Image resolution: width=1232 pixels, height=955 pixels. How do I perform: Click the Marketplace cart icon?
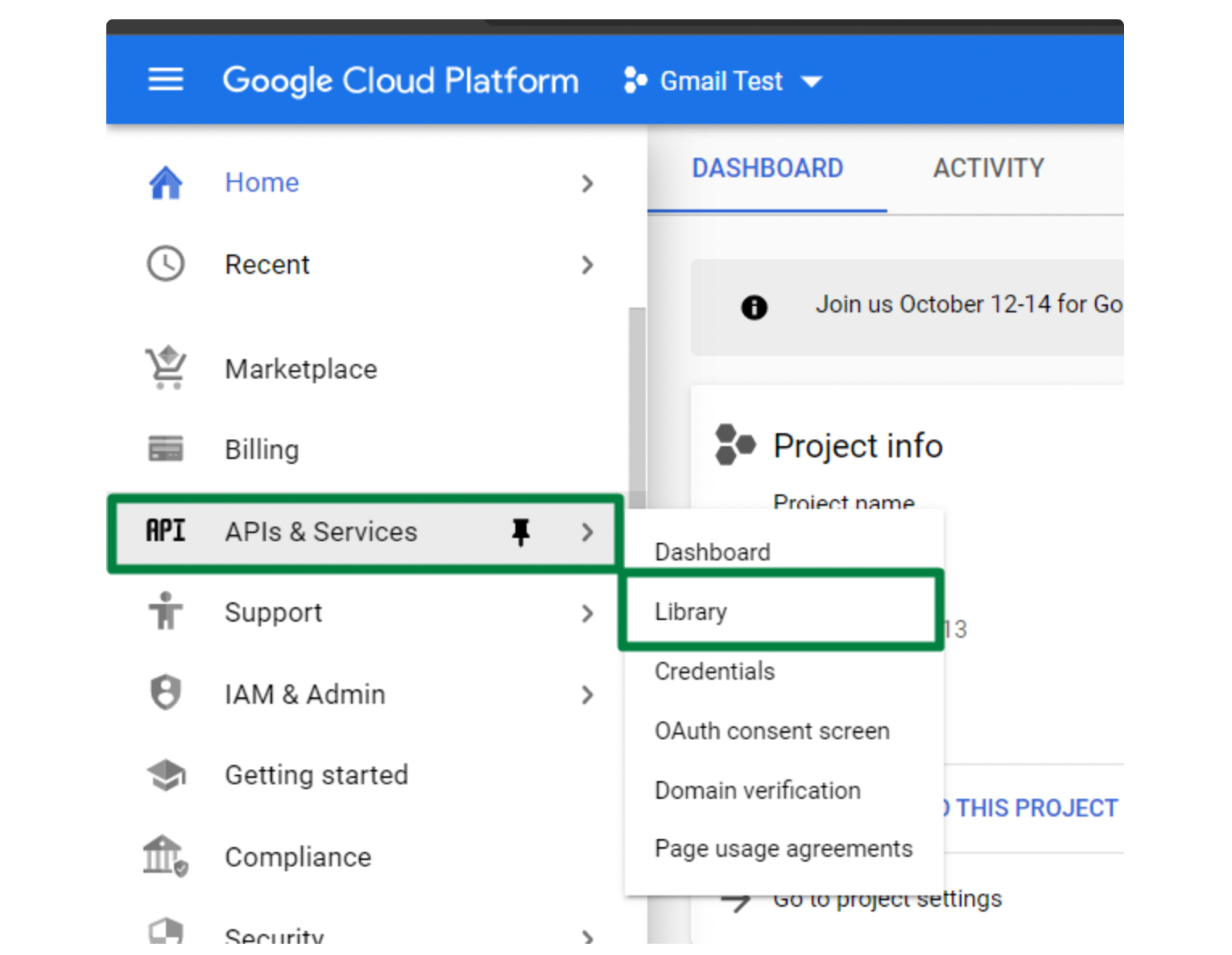click(x=166, y=368)
